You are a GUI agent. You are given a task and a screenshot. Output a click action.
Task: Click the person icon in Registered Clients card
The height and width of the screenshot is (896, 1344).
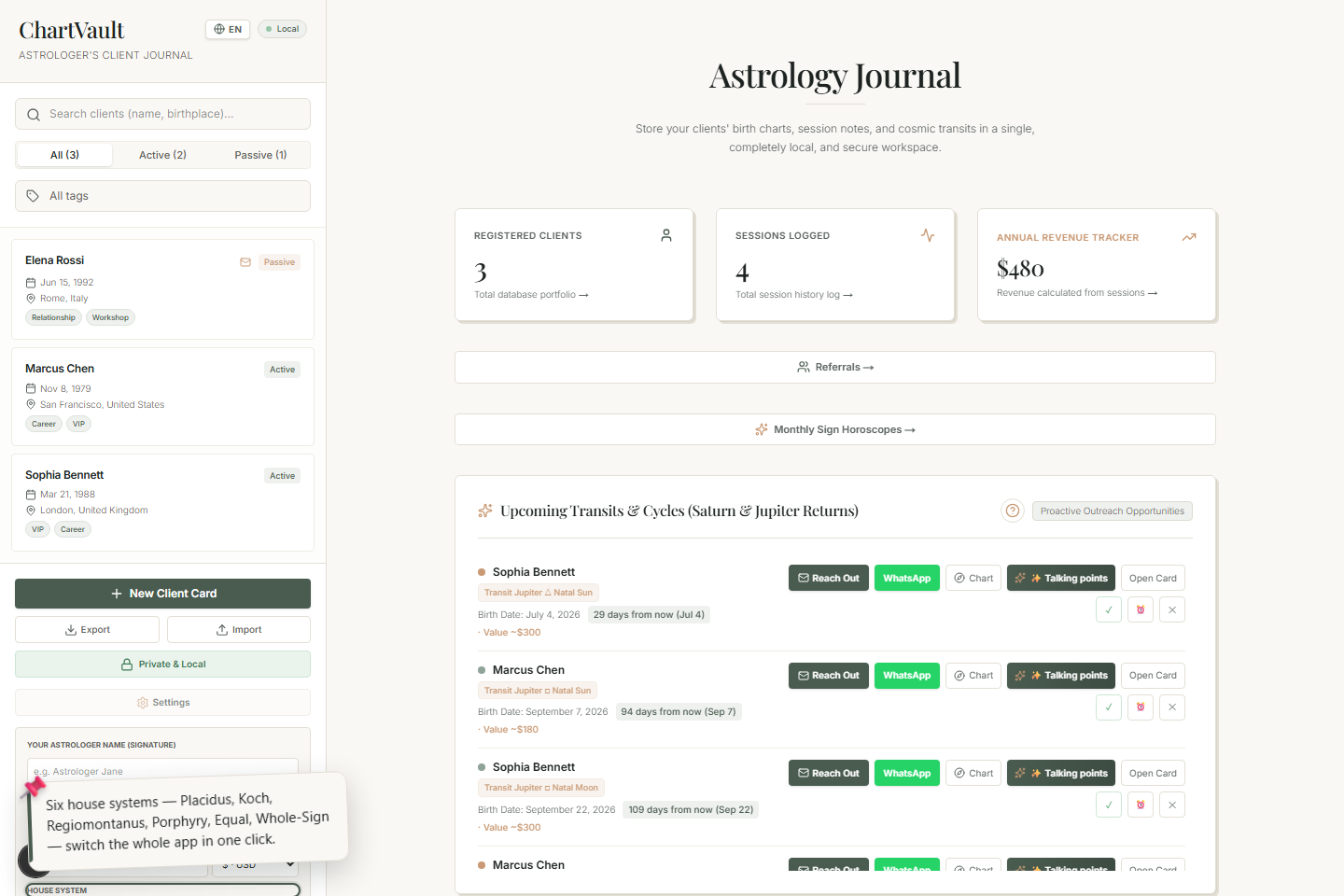coord(666,235)
